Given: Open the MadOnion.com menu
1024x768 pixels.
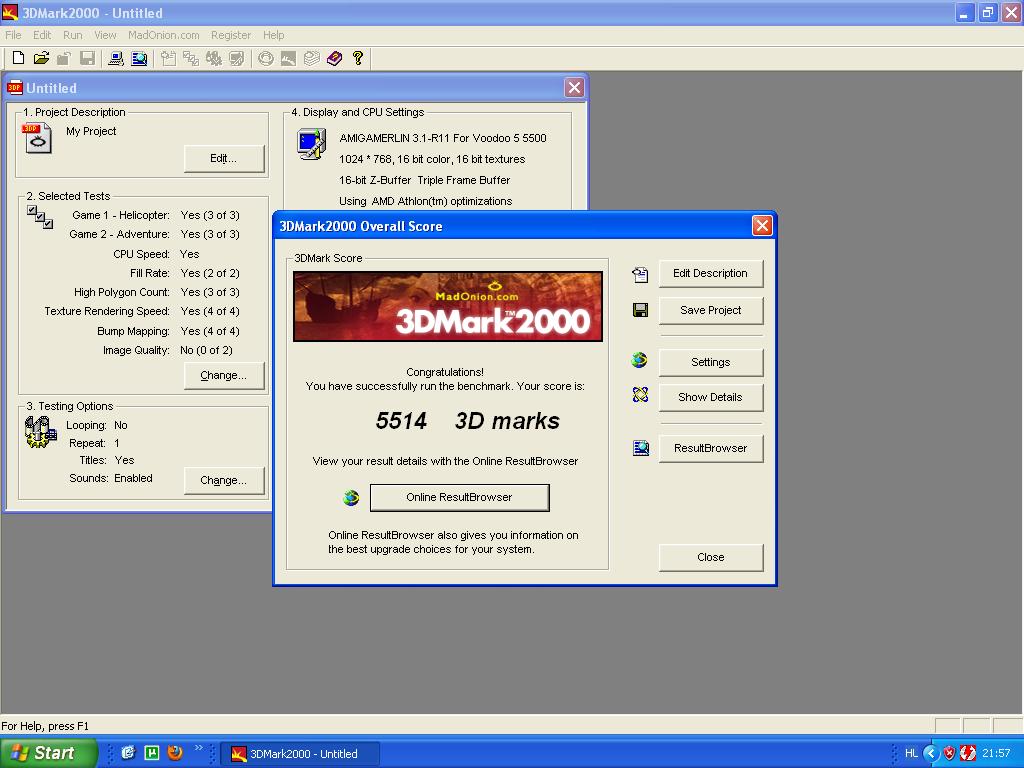Looking at the screenshot, I should [163, 35].
